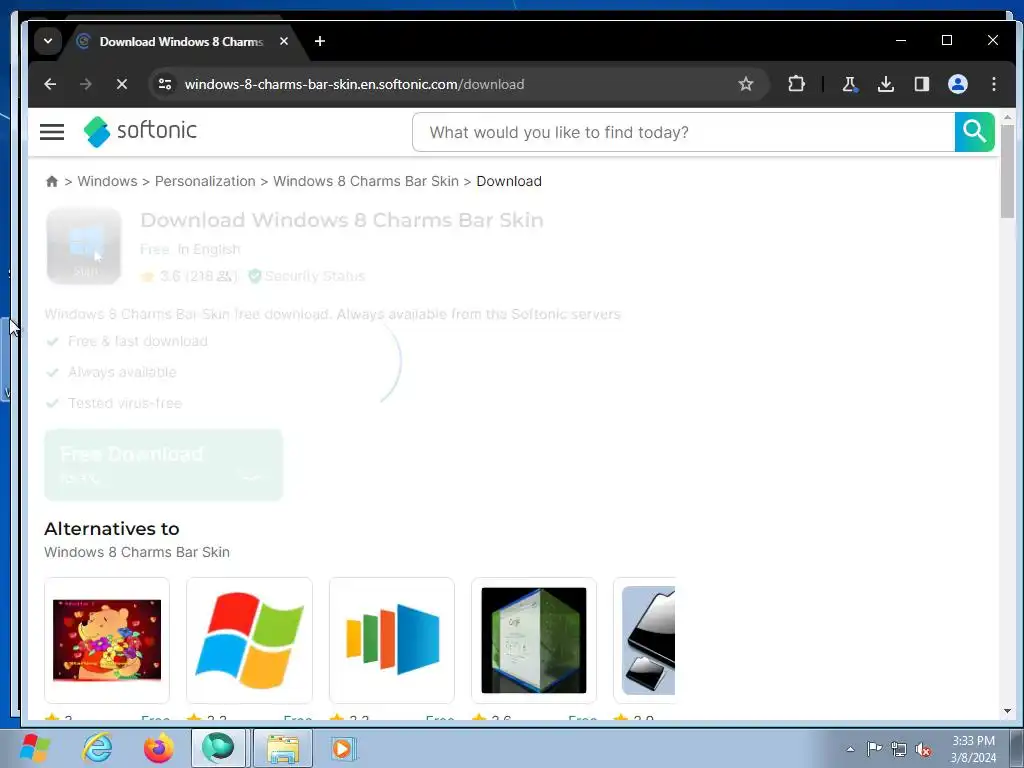Launch Internet Explorer from taskbar
The width and height of the screenshot is (1024, 768).
click(98, 748)
